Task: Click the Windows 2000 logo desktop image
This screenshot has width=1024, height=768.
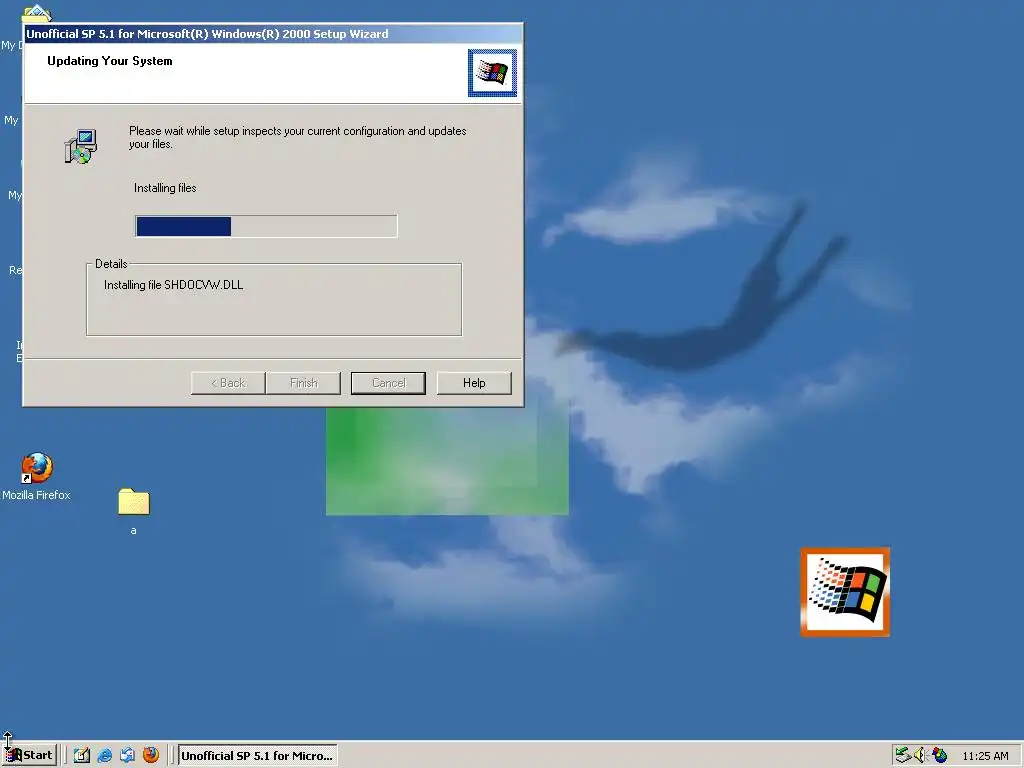Action: pos(845,592)
